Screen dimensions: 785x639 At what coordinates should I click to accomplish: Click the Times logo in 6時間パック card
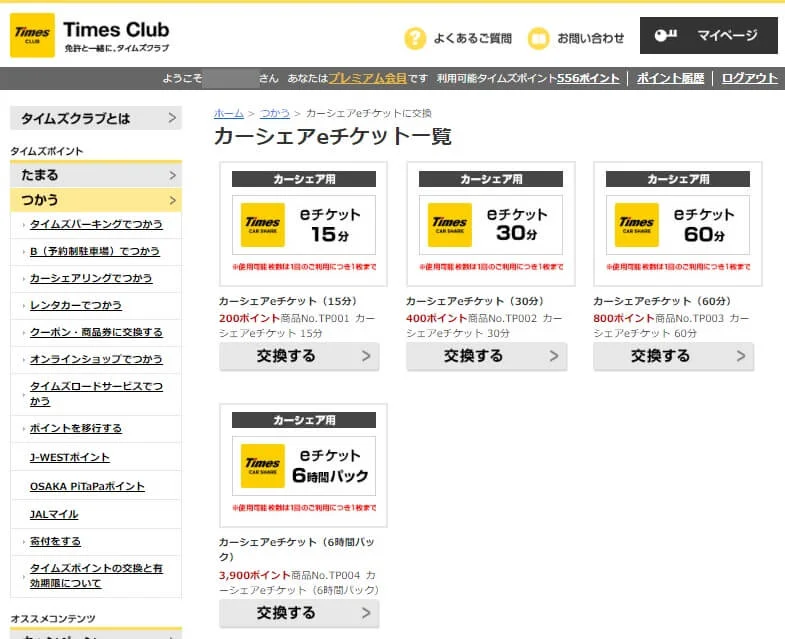click(x=263, y=466)
